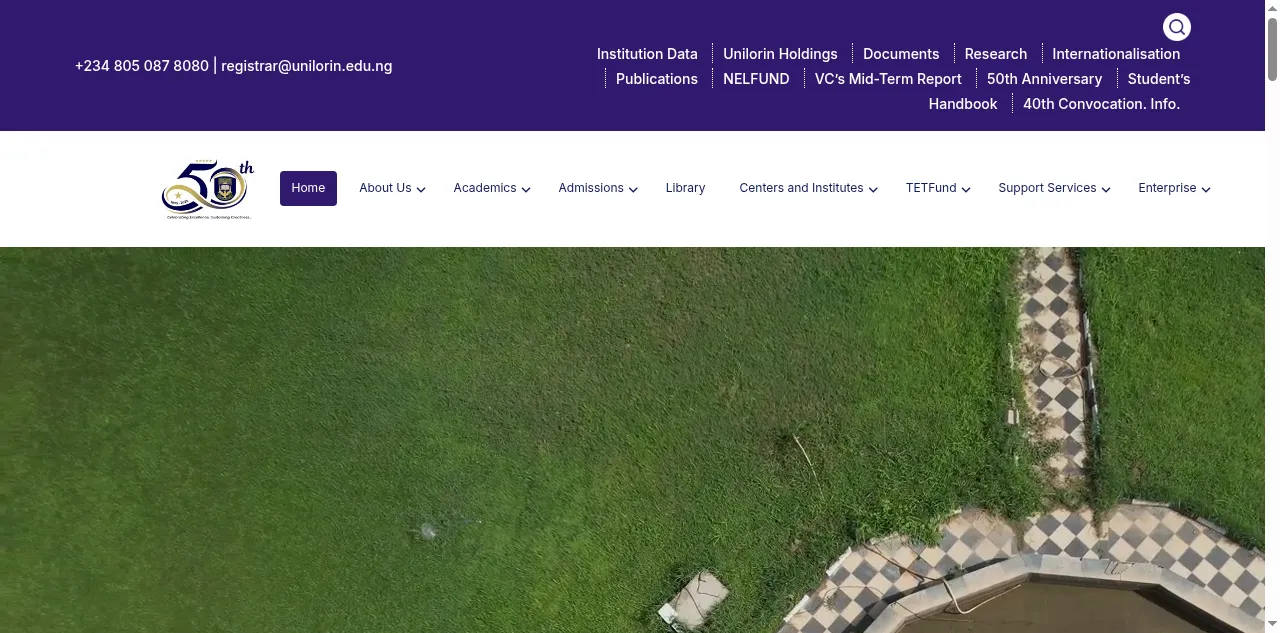Open the search icon in the top bar

[1177, 27]
